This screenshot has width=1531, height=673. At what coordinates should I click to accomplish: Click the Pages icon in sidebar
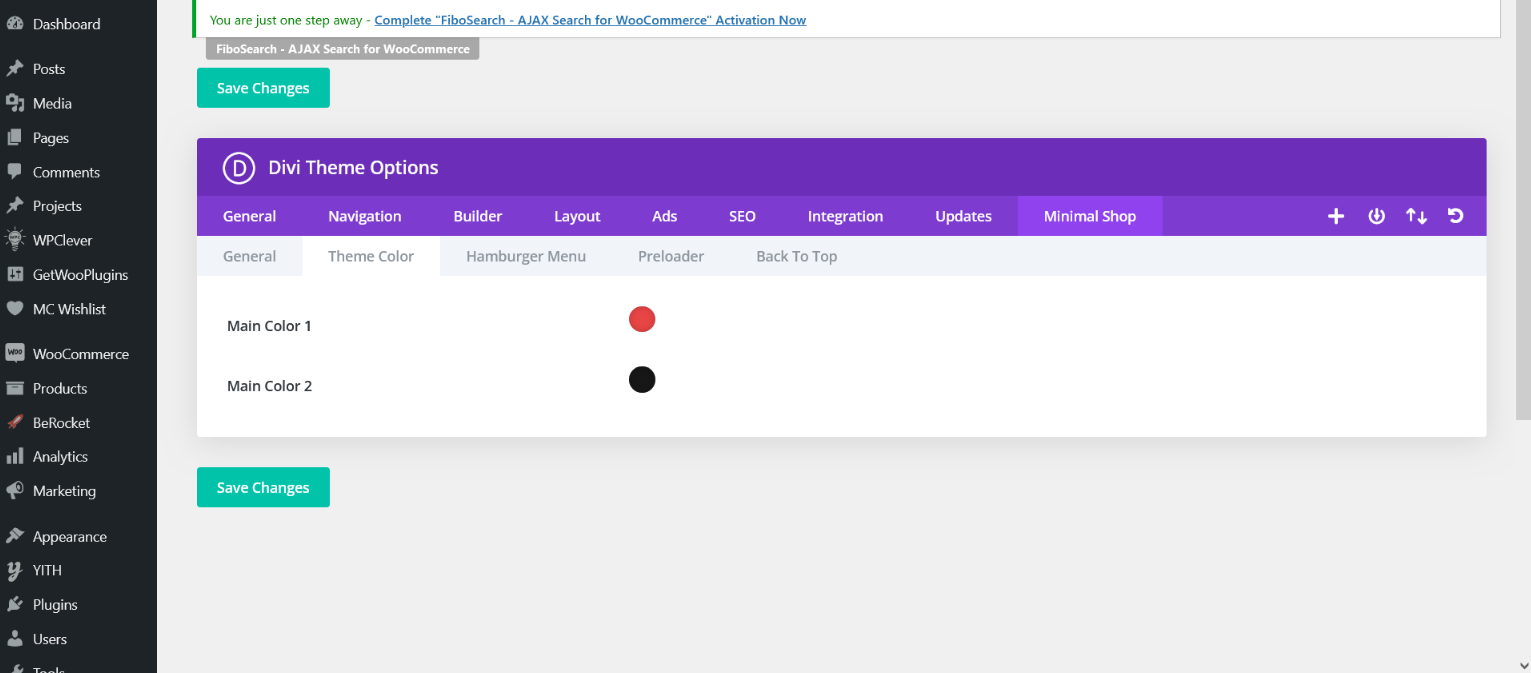click(15, 138)
